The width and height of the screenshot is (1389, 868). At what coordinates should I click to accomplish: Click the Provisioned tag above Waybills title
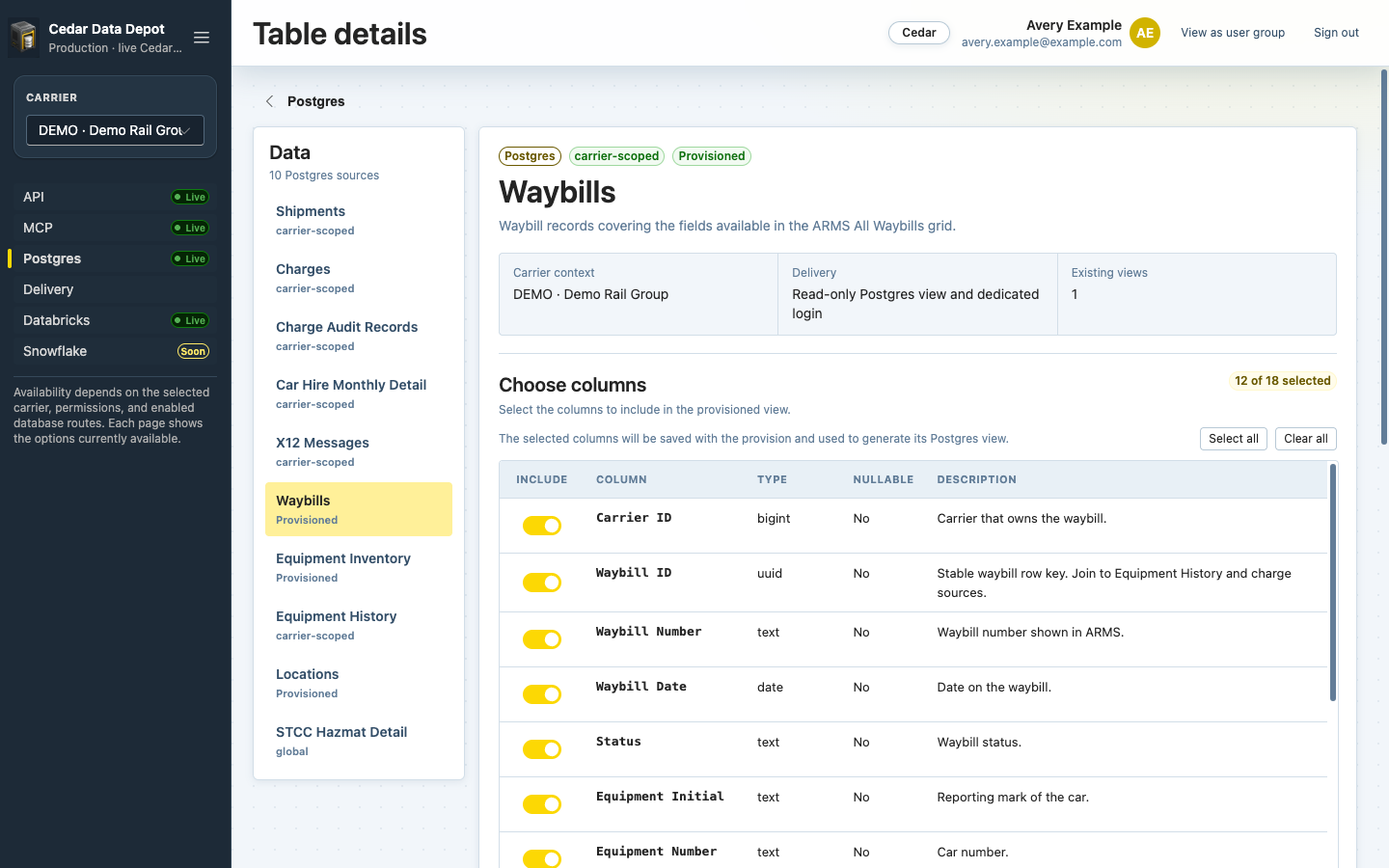click(x=712, y=156)
